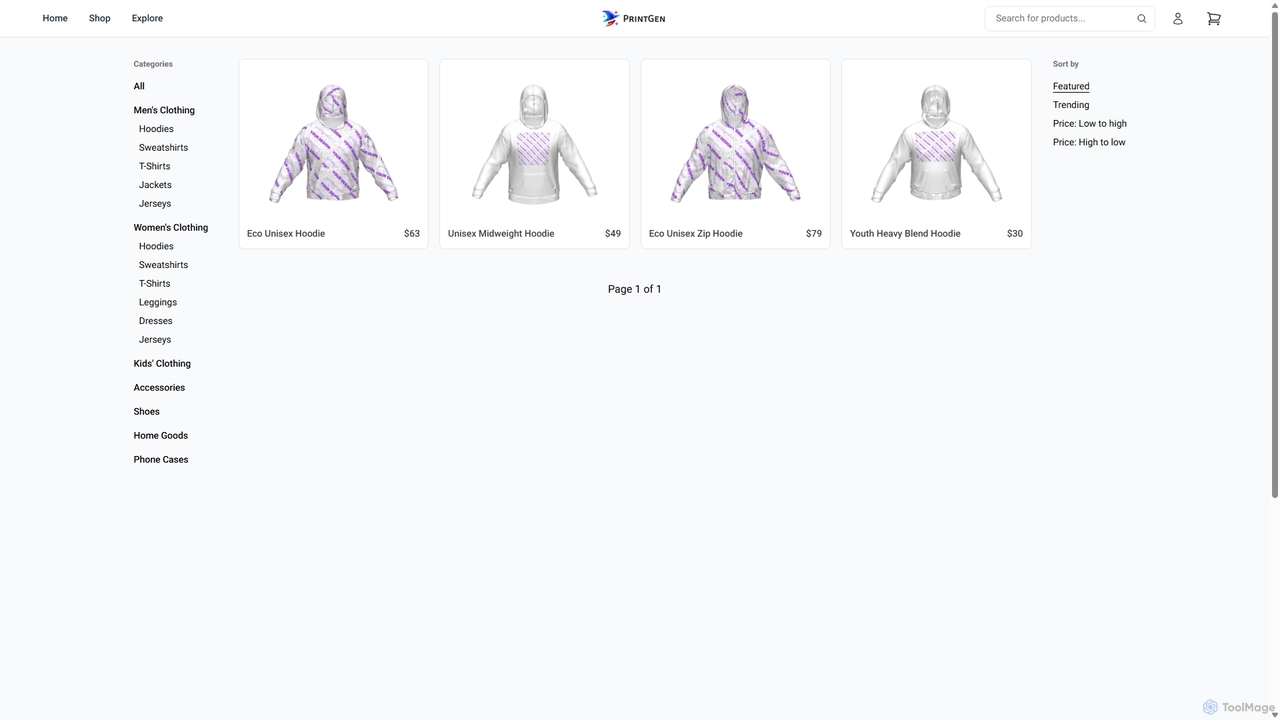Viewport: 1280px width, 720px height.
Task: Select Sweatshirts under Women's Clothing
Action: 163,265
